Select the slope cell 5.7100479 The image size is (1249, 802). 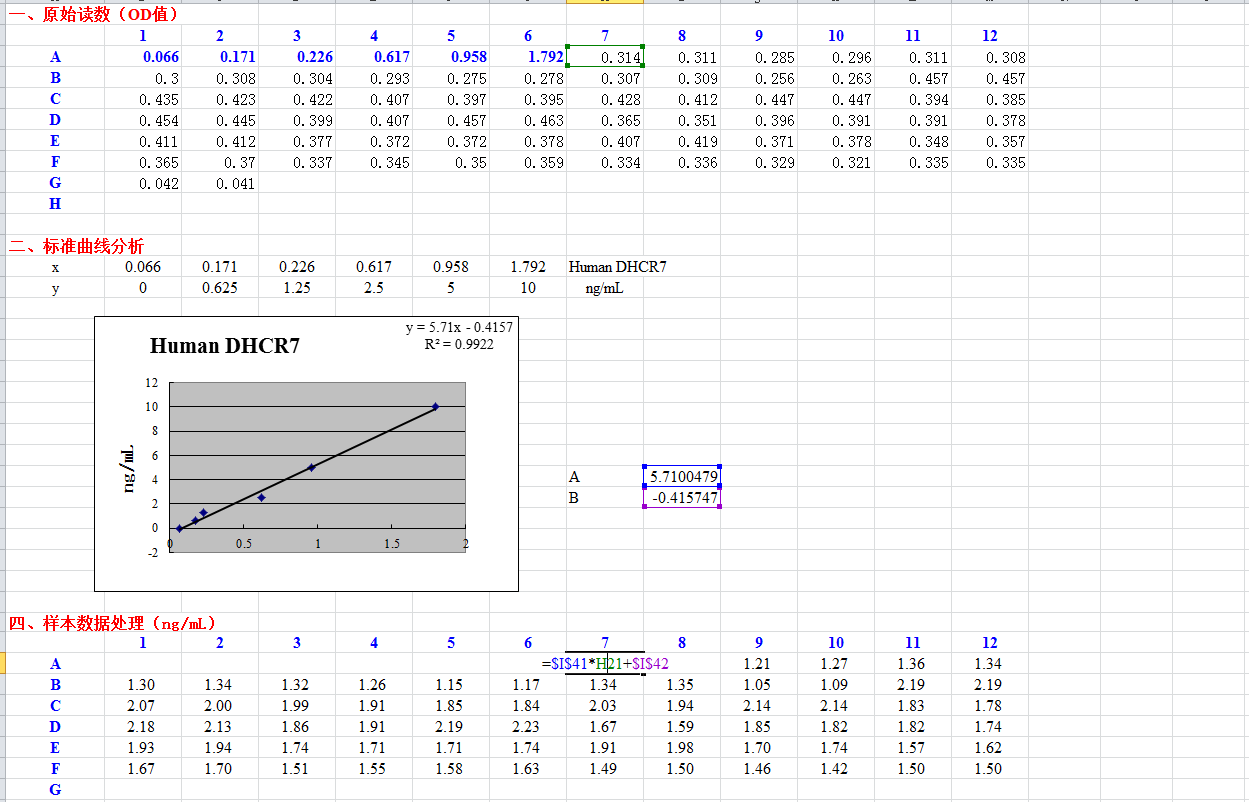tap(682, 477)
